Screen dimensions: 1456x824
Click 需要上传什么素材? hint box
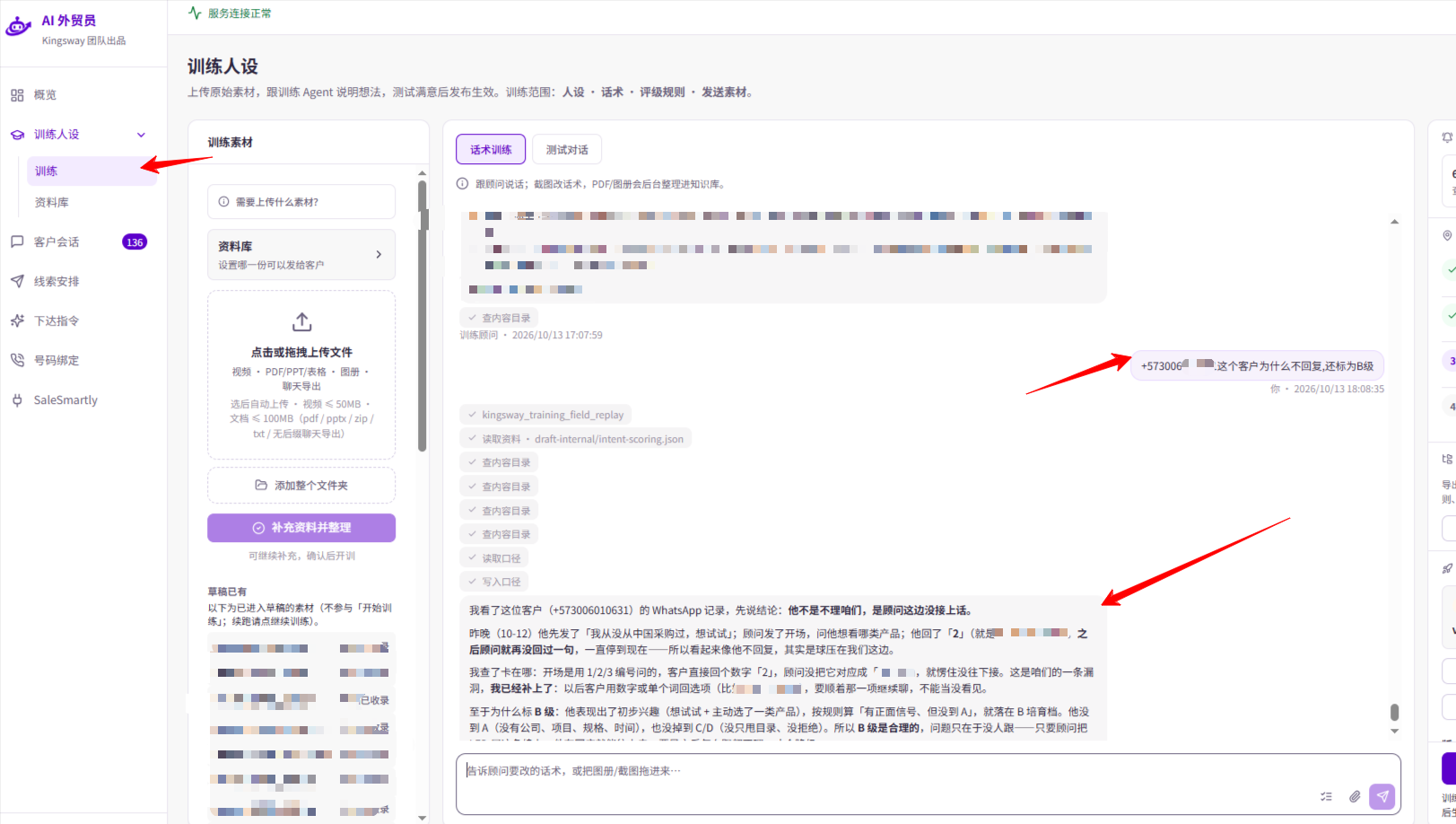coord(301,202)
